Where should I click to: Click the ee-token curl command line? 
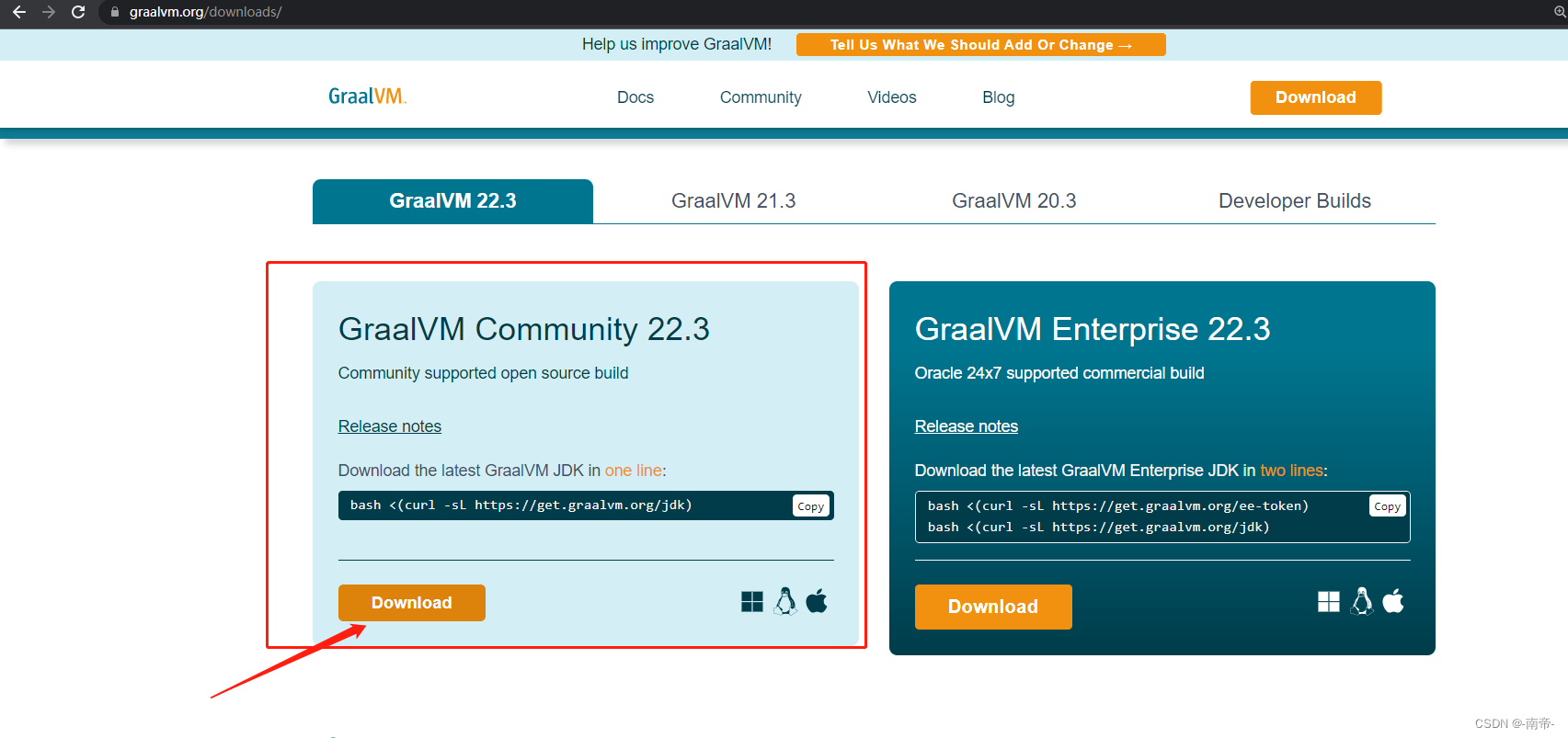[x=1118, y=506]
